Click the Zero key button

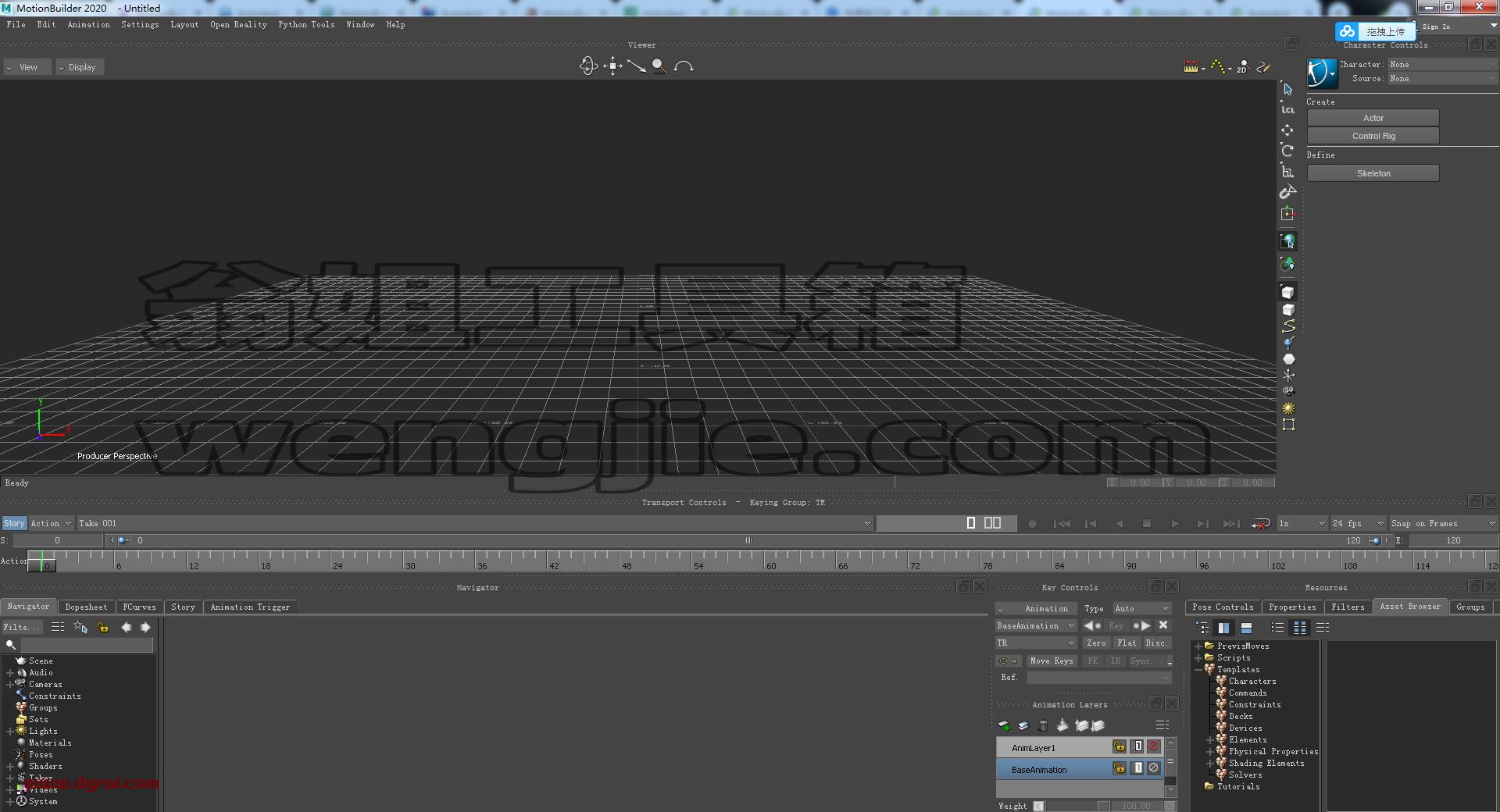[1096, 643]
